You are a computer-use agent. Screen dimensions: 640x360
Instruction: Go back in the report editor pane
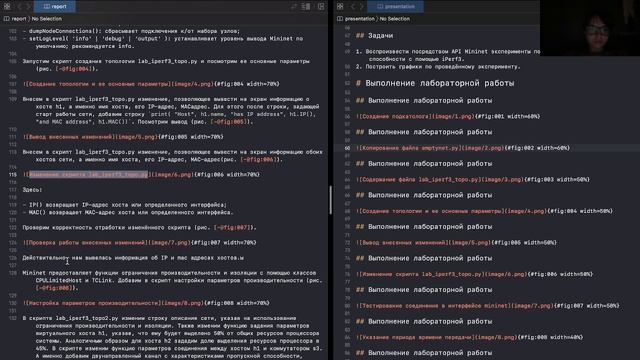(19, 6)
